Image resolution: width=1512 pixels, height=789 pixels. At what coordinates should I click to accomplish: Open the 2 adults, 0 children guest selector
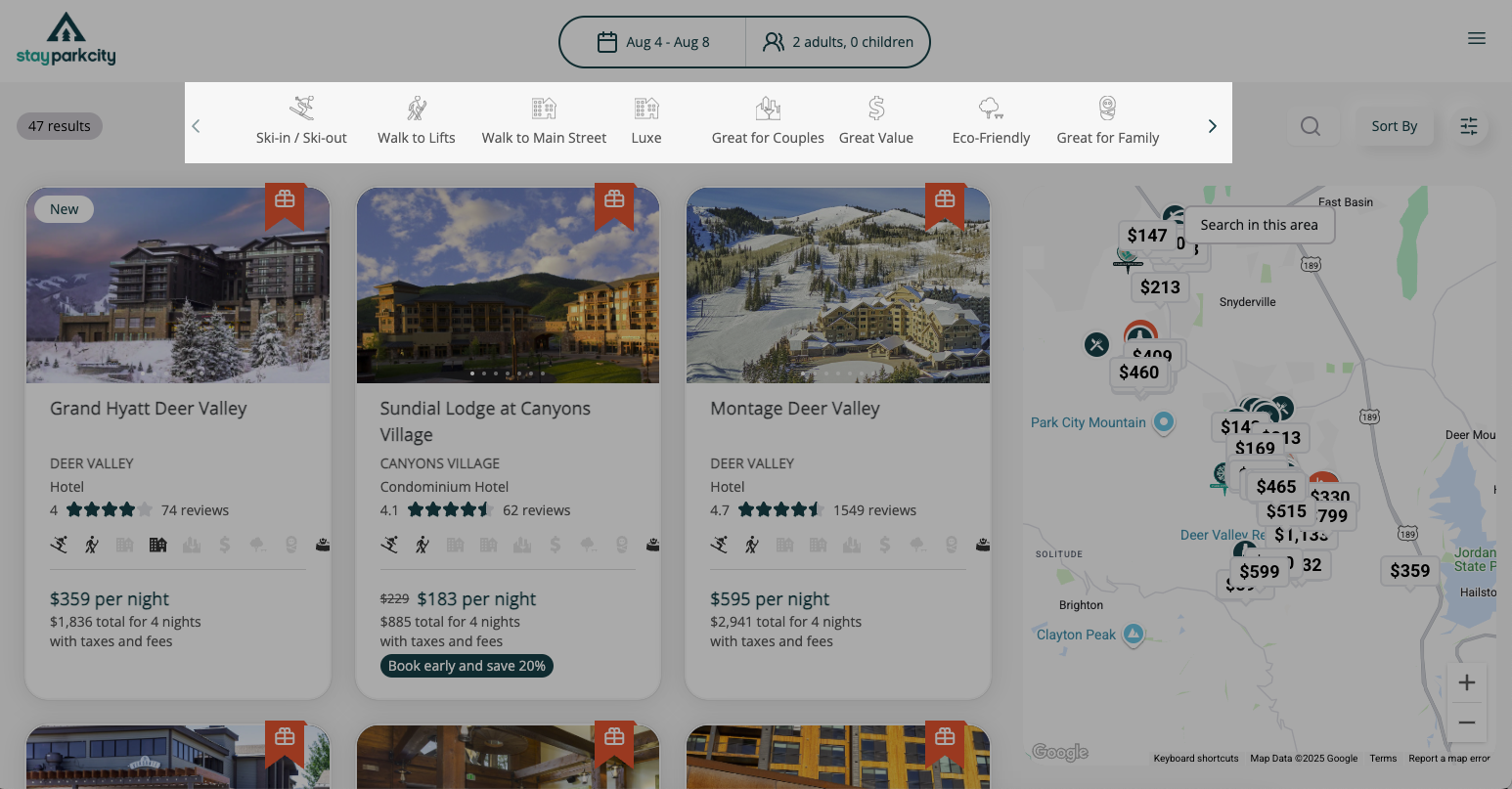tap(838, 42)
